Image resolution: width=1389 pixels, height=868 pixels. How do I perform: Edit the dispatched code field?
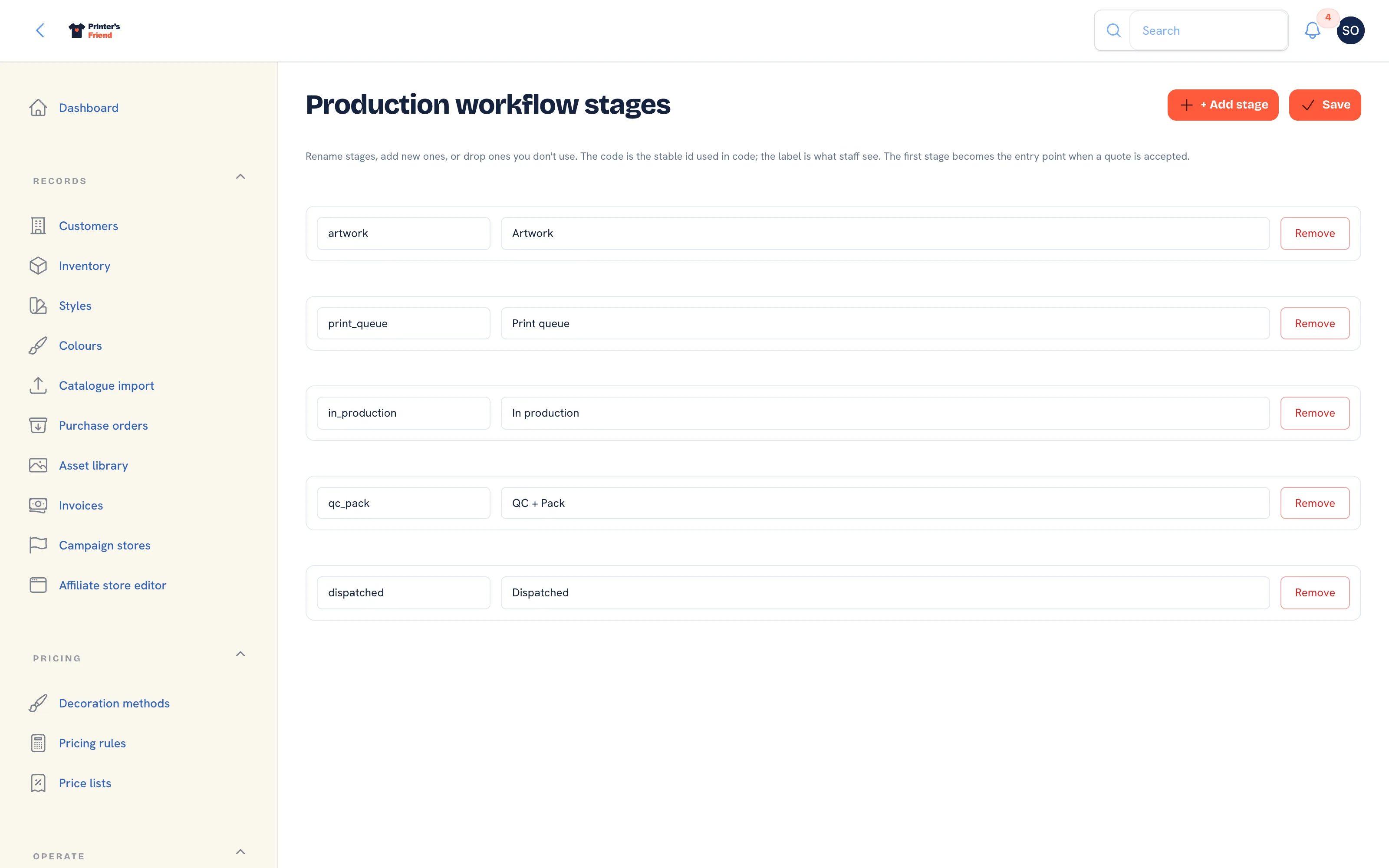pos(404,593)
